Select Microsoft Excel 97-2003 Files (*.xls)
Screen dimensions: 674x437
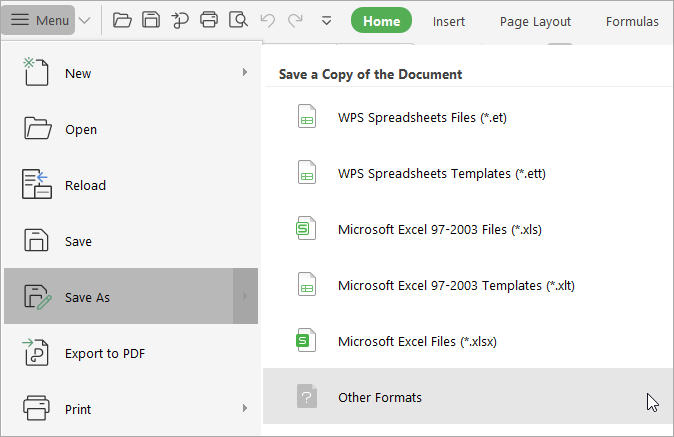coord(468,229)
